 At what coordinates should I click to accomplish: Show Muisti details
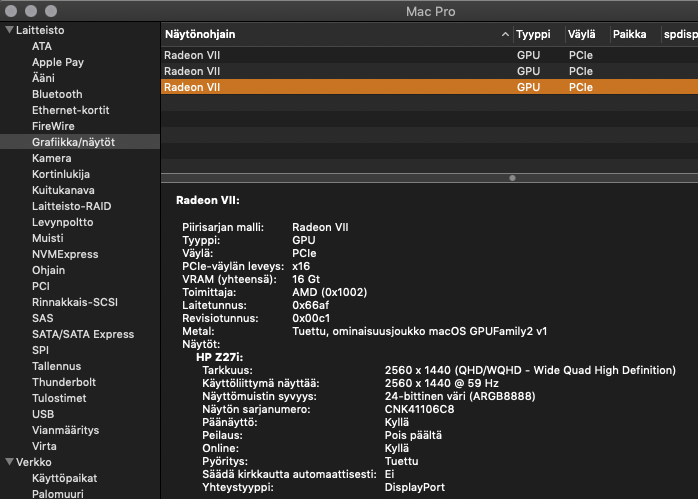click(48, 239)
